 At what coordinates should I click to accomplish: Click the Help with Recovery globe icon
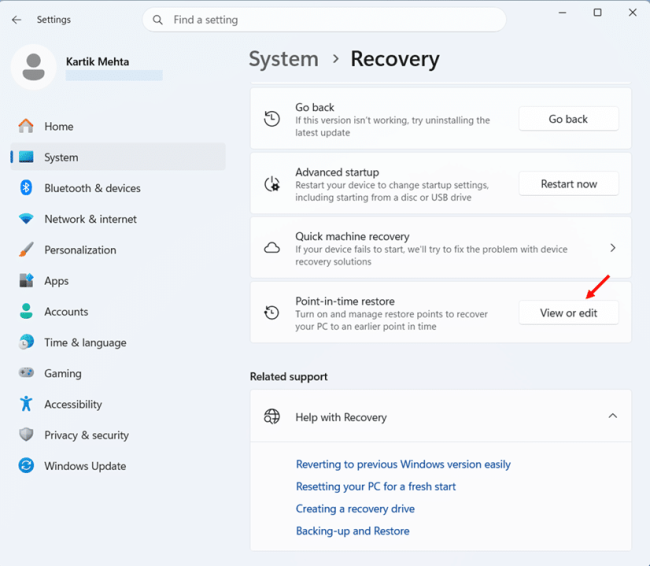tap(272, 416)
